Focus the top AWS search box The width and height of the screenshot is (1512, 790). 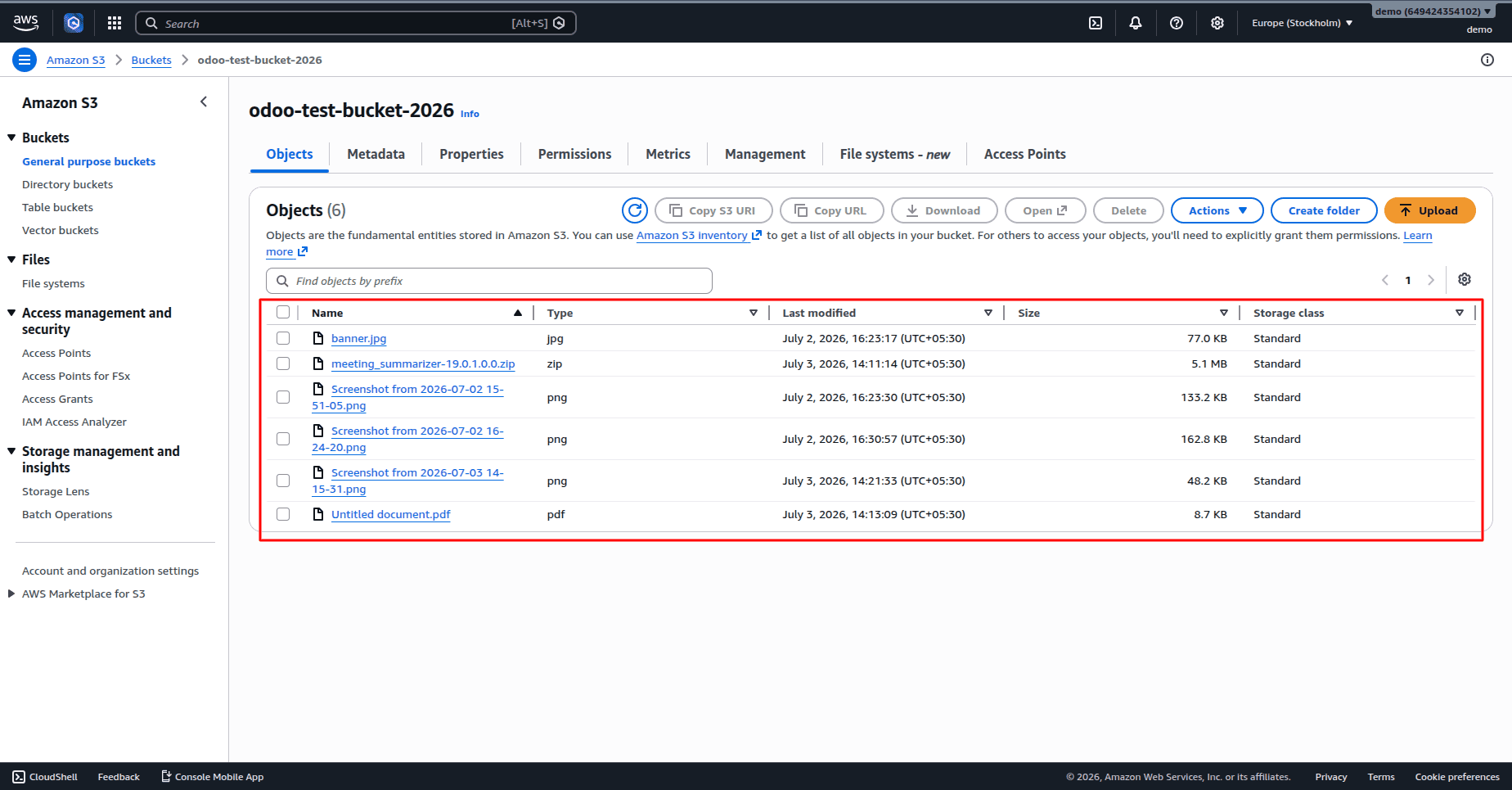pos(356,23)
